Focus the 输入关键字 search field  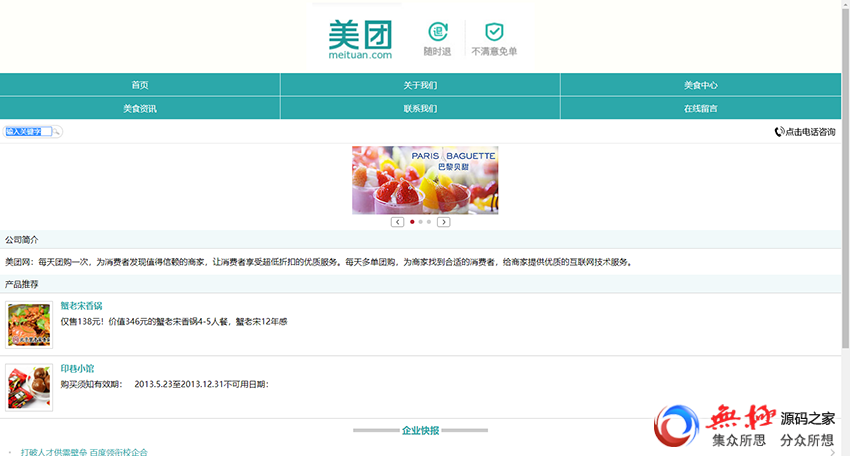28,132
